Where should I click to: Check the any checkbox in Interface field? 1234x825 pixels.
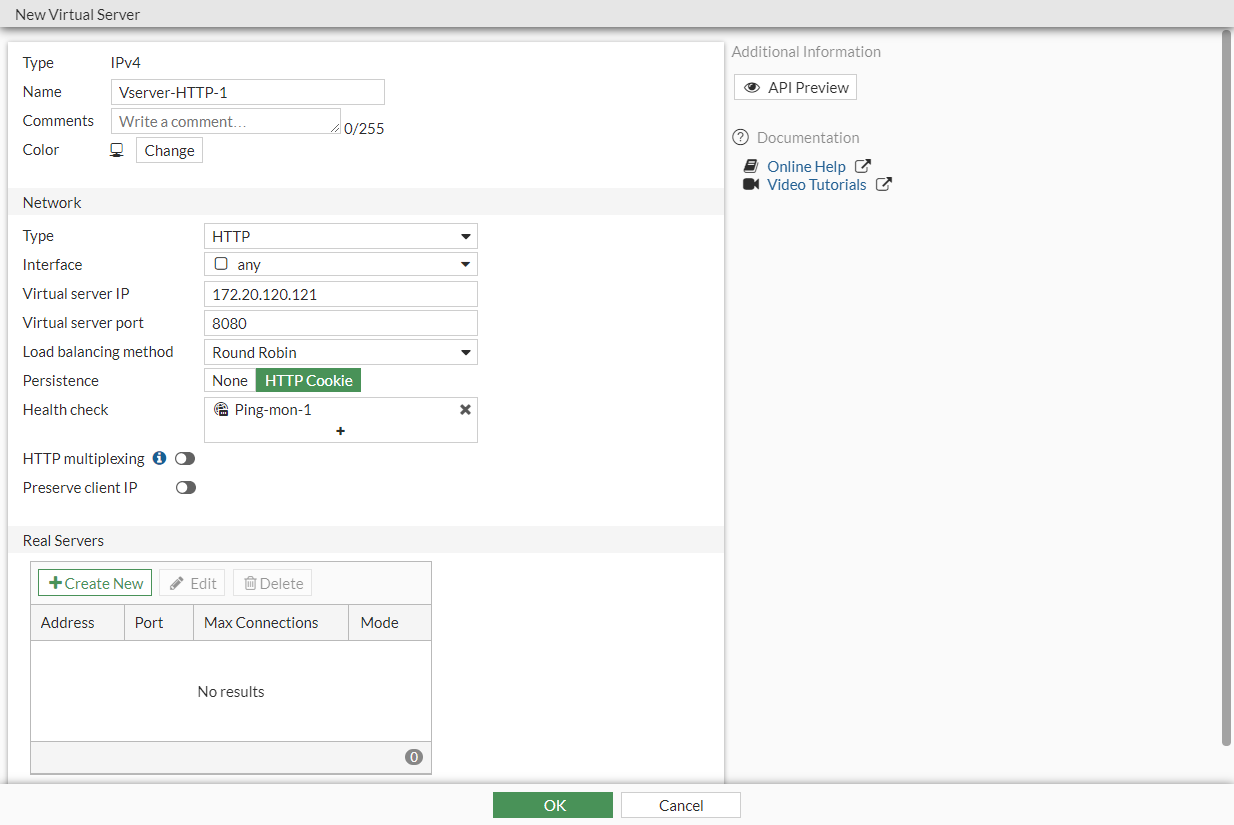coord(221,263)
